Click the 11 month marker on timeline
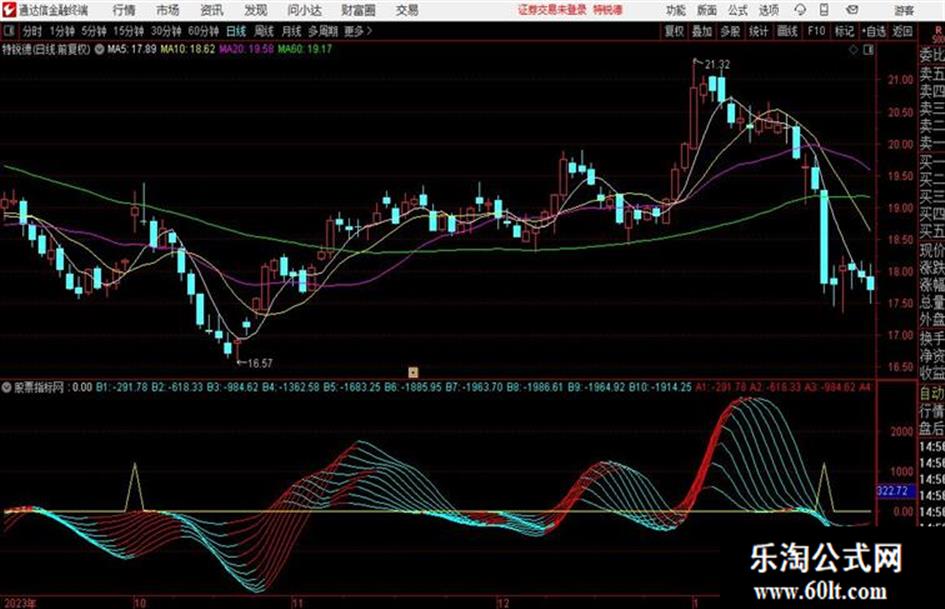Screen dimensions: 945x609 298,602
